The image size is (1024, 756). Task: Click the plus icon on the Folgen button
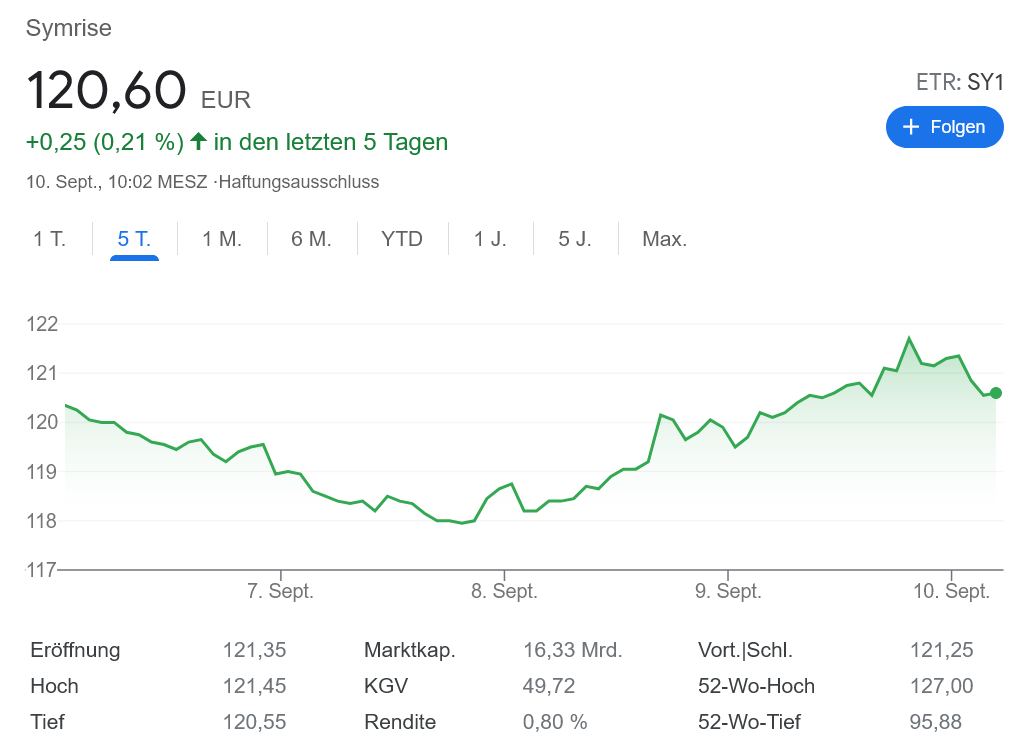pos(910,127)
